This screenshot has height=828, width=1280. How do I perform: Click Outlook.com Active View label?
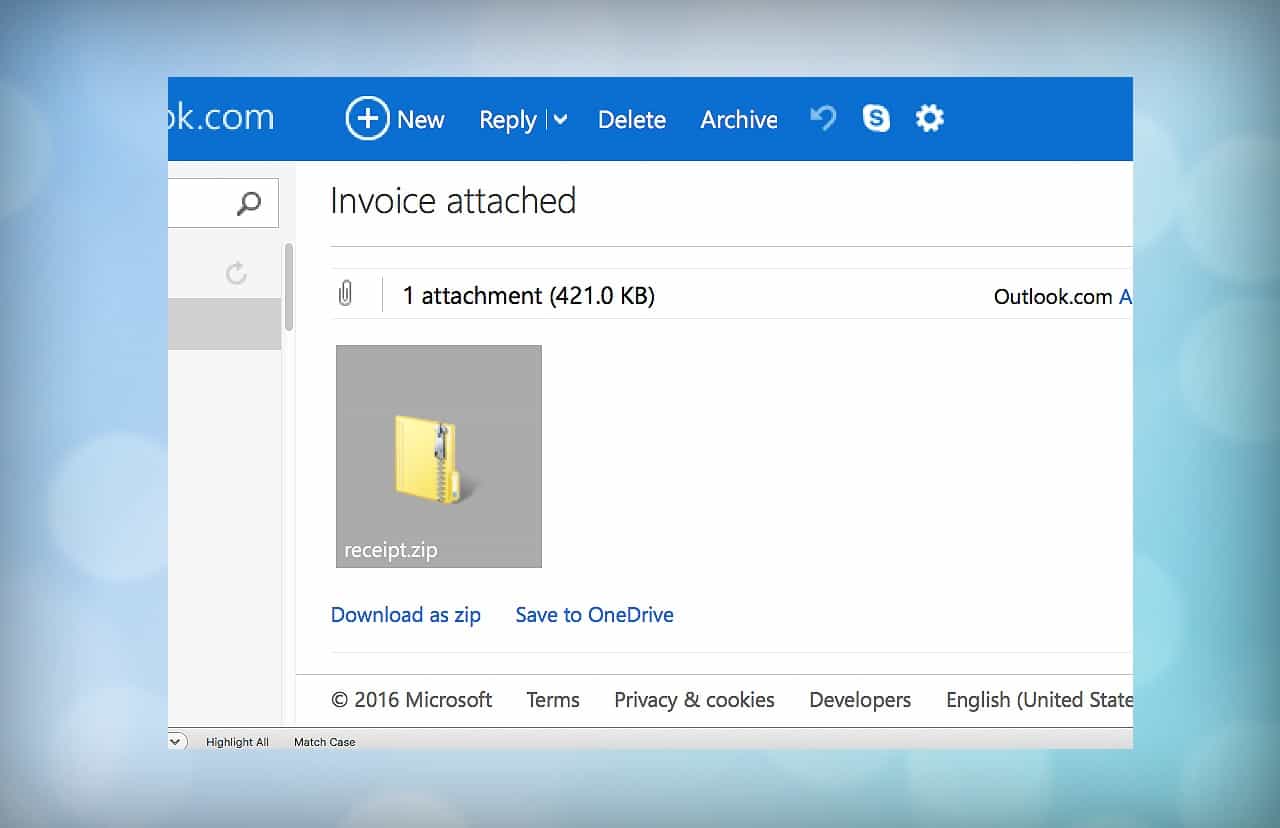point(1063,297)
